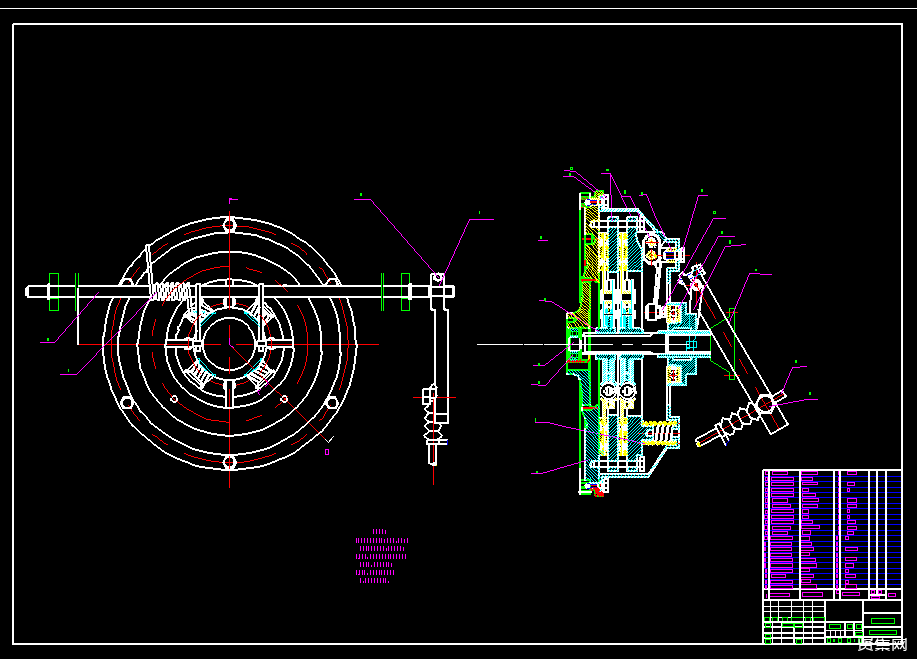Select the diagonal release fork in section view
Image resolution: width=917 pixels, height=659 pixels.
click(736, 349)
